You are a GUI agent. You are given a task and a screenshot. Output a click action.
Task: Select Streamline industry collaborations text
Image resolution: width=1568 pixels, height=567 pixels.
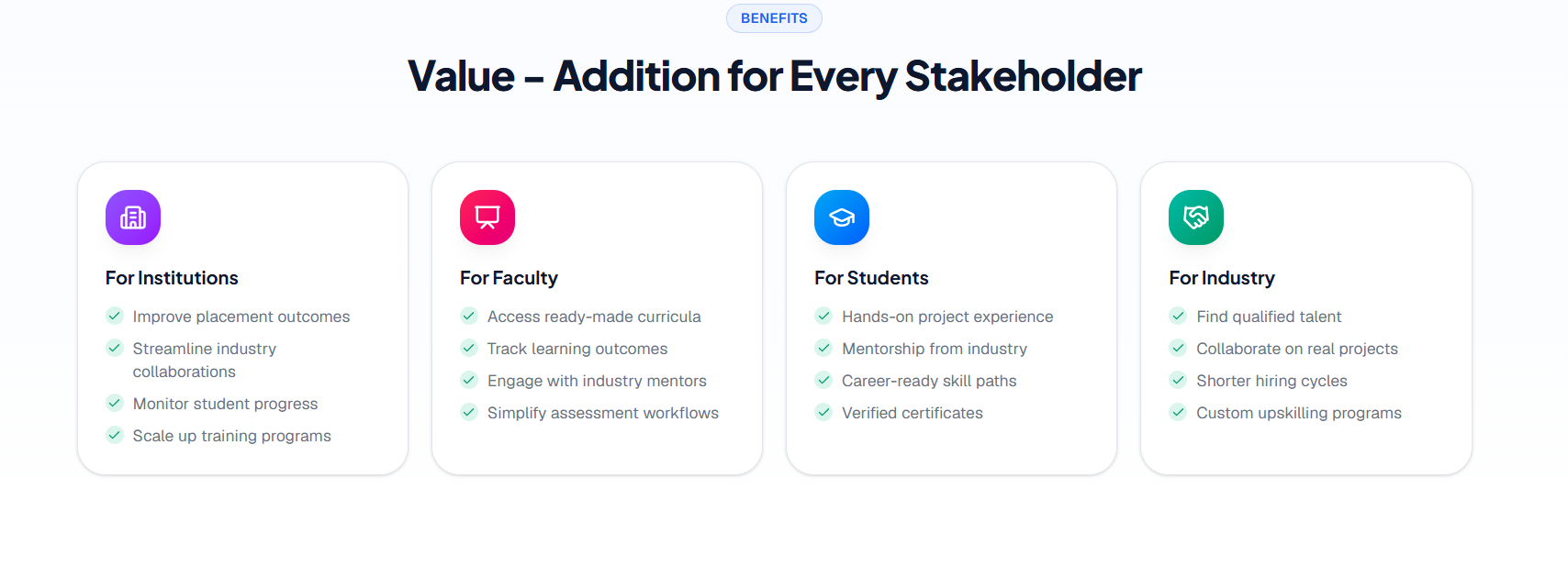coord(205,360)
